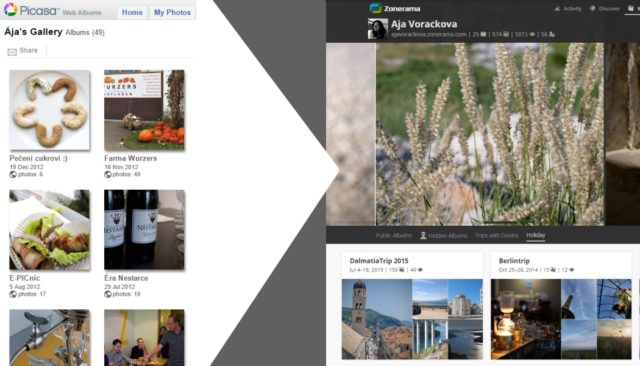Viewport: 640px width, 366px height.
Task: Open the Farma Wurzers album title link
Action: click(x=131, y=158)
